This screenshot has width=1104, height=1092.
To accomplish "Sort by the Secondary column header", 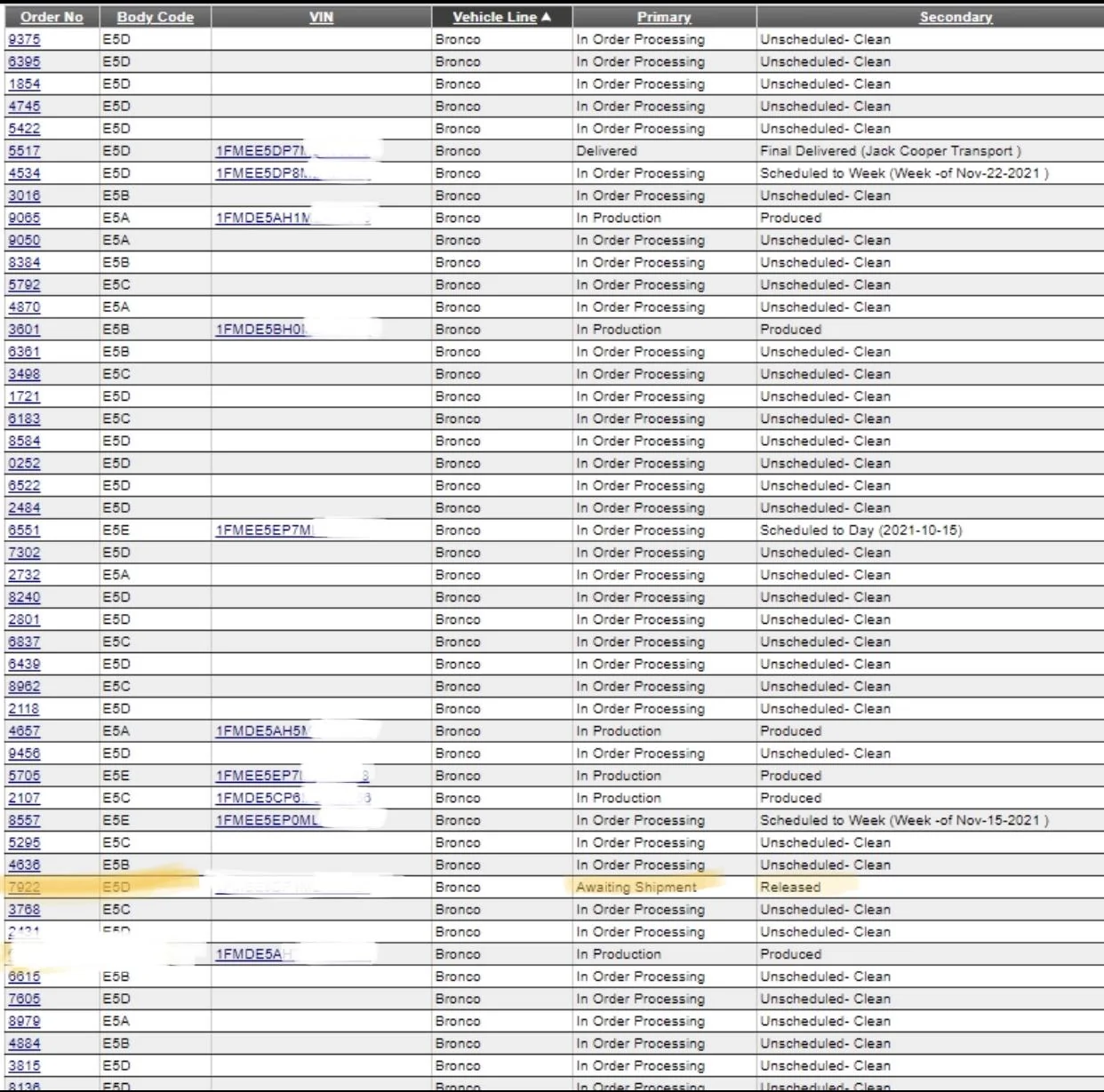I will [956, 17].
